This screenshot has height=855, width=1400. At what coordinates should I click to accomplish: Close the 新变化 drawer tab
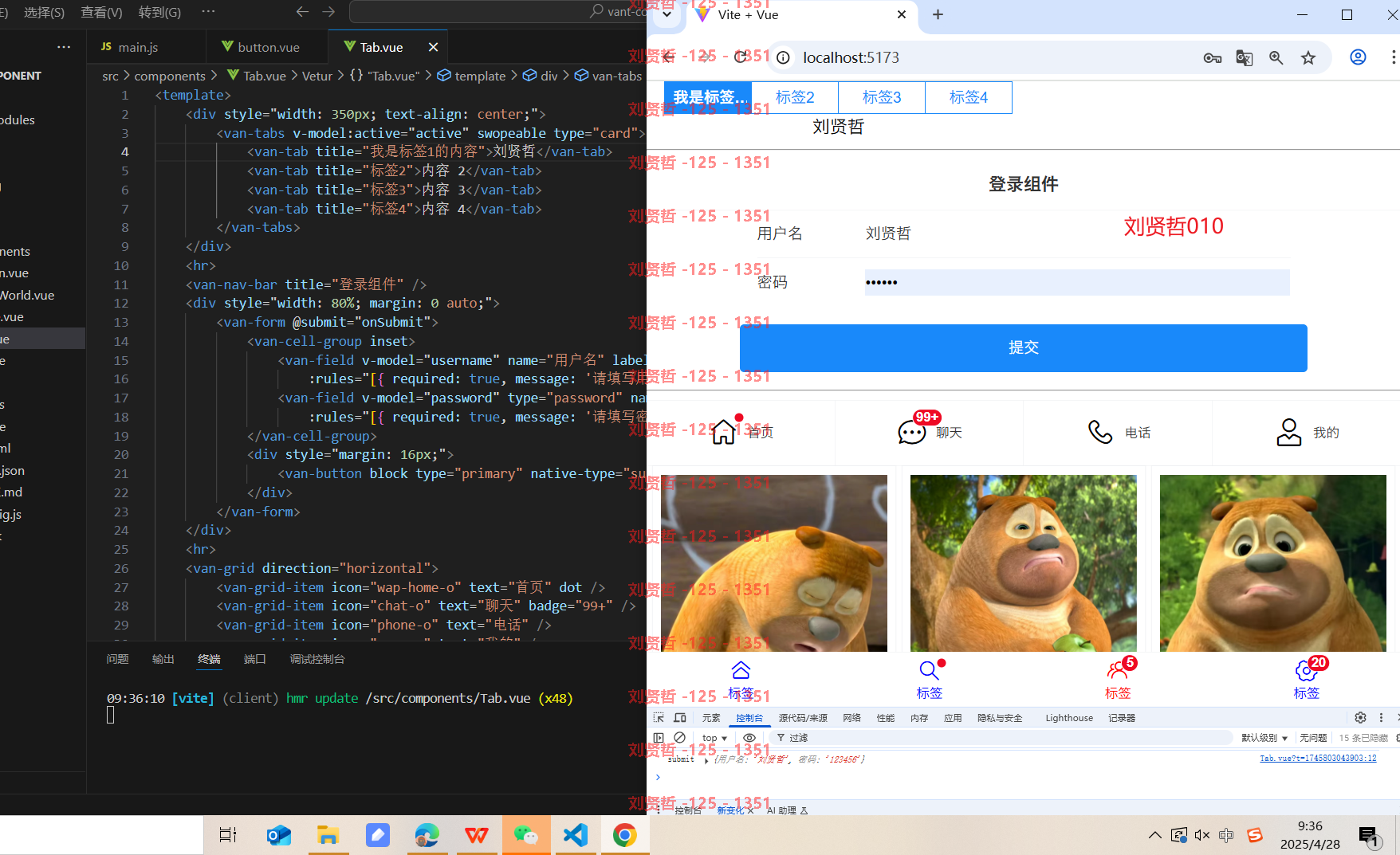point(750,810)
